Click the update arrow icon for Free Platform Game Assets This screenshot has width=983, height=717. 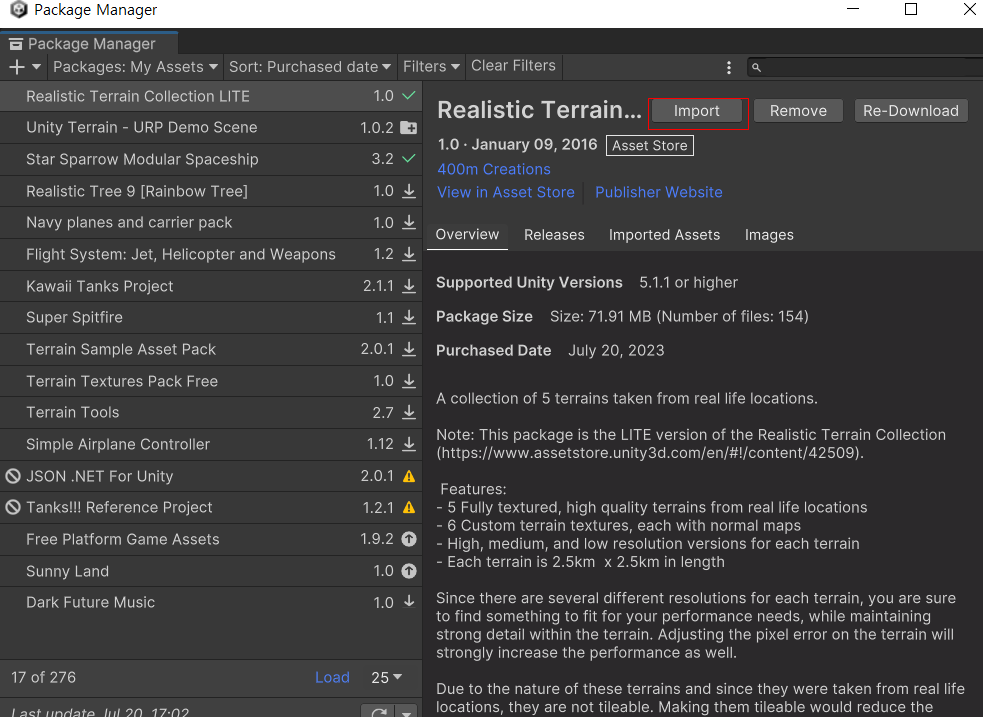[x=409, y=539]
